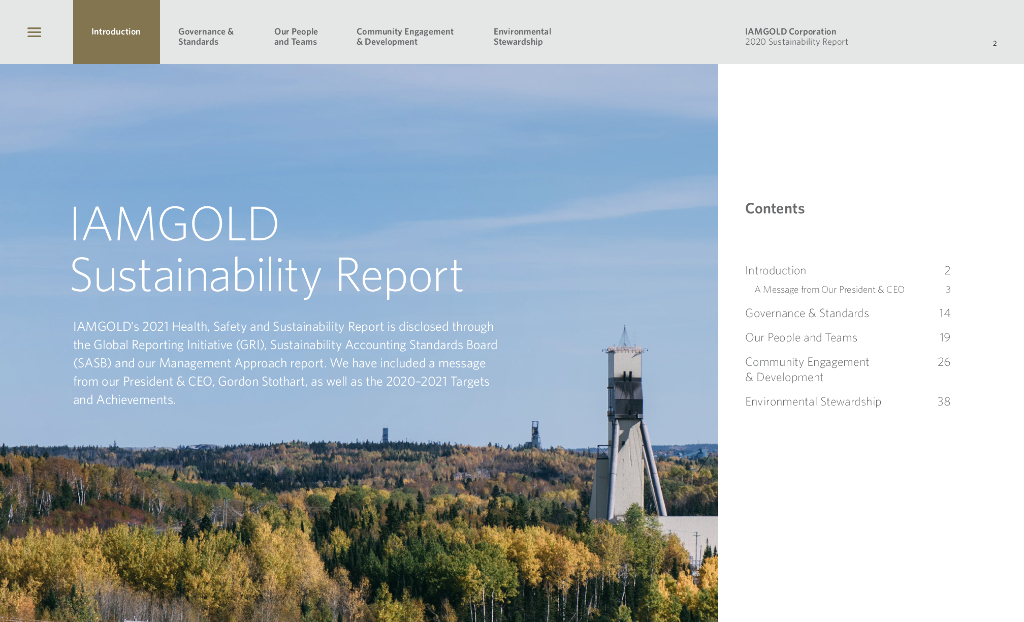1024x622 pixels.
Task: Click page number 26 in Contents
Action: click(944, 362)
